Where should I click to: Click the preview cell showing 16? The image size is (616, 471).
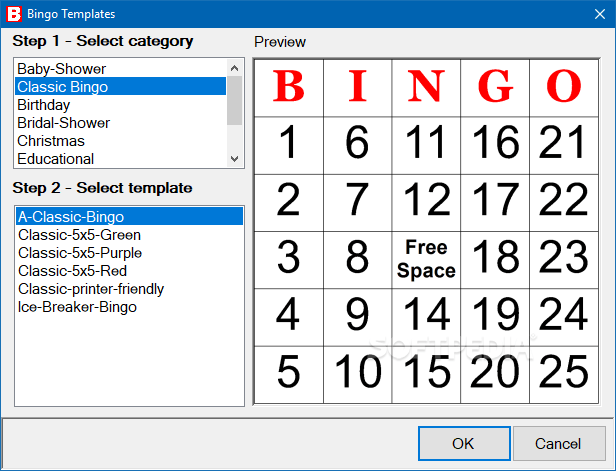click(x=495, y=145)
